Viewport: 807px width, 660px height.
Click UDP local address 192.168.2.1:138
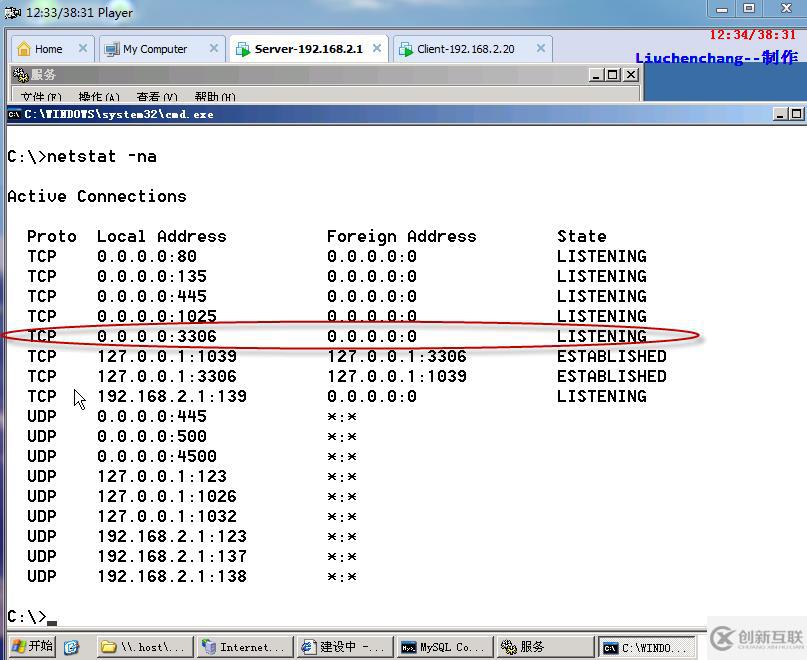(172, 577)
